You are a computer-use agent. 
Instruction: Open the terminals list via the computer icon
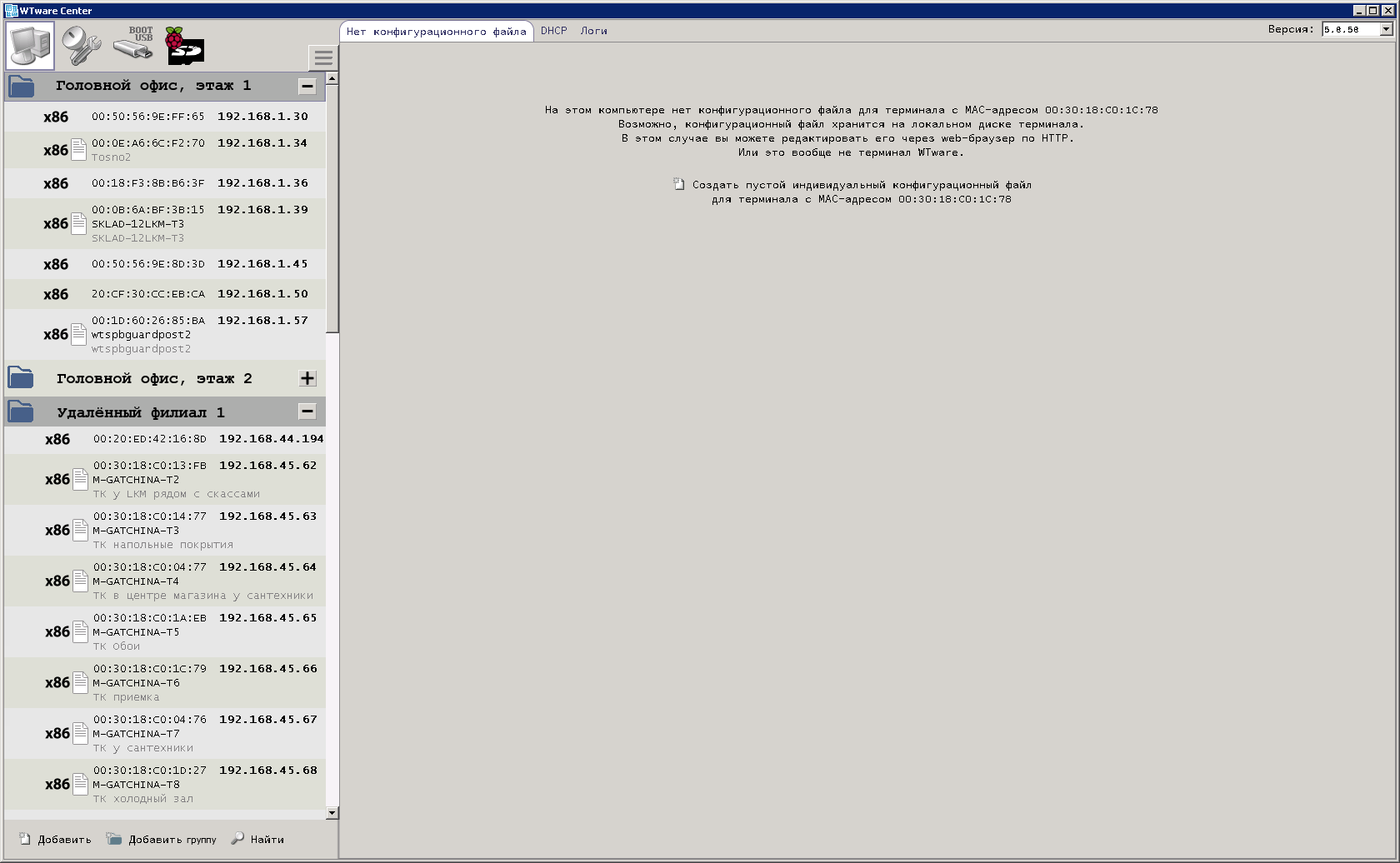pyautogui.click(x=31, y=45)
